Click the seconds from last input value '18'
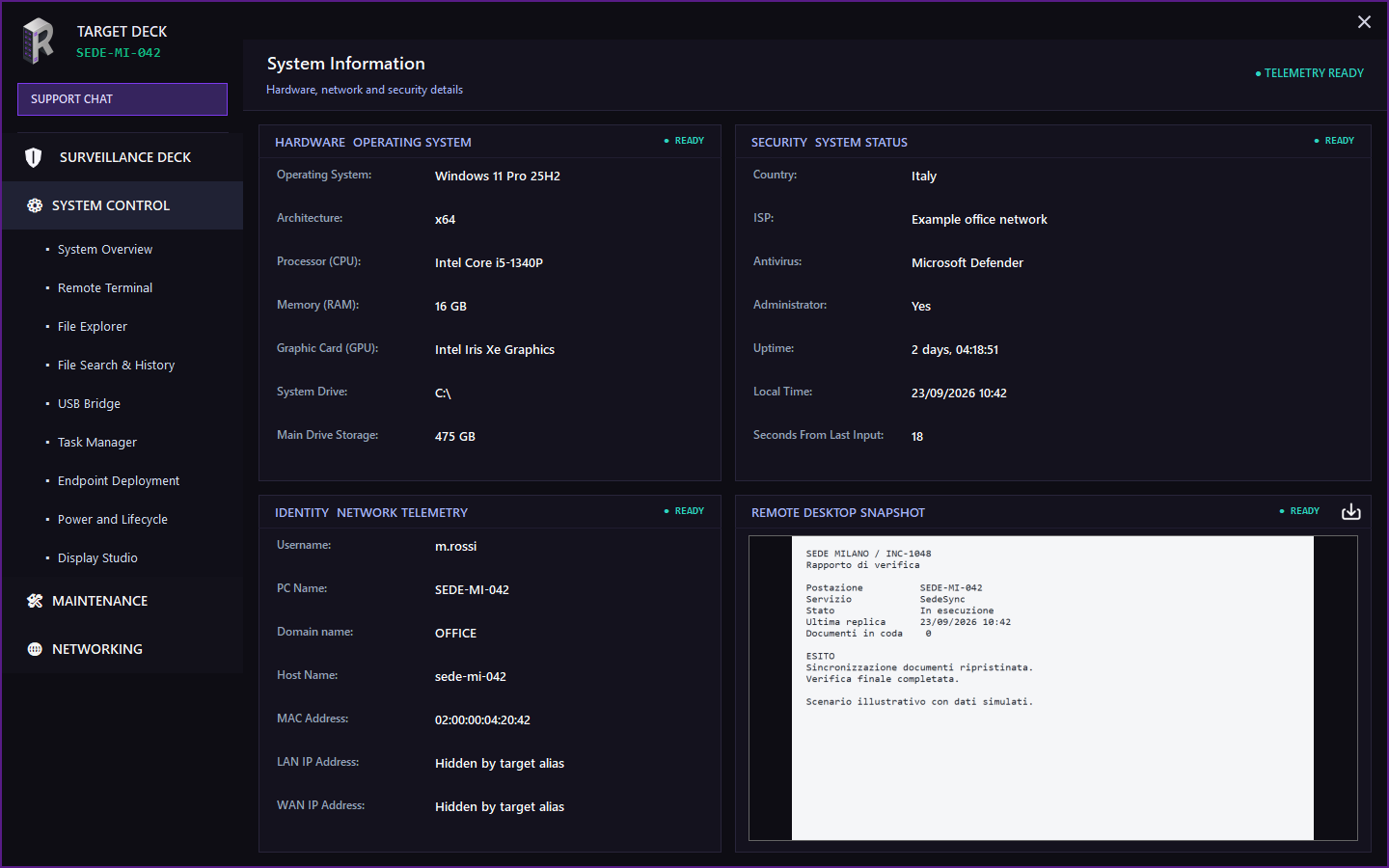The height and width of the screenshot is (868, 1389). [x=917, y=436]
